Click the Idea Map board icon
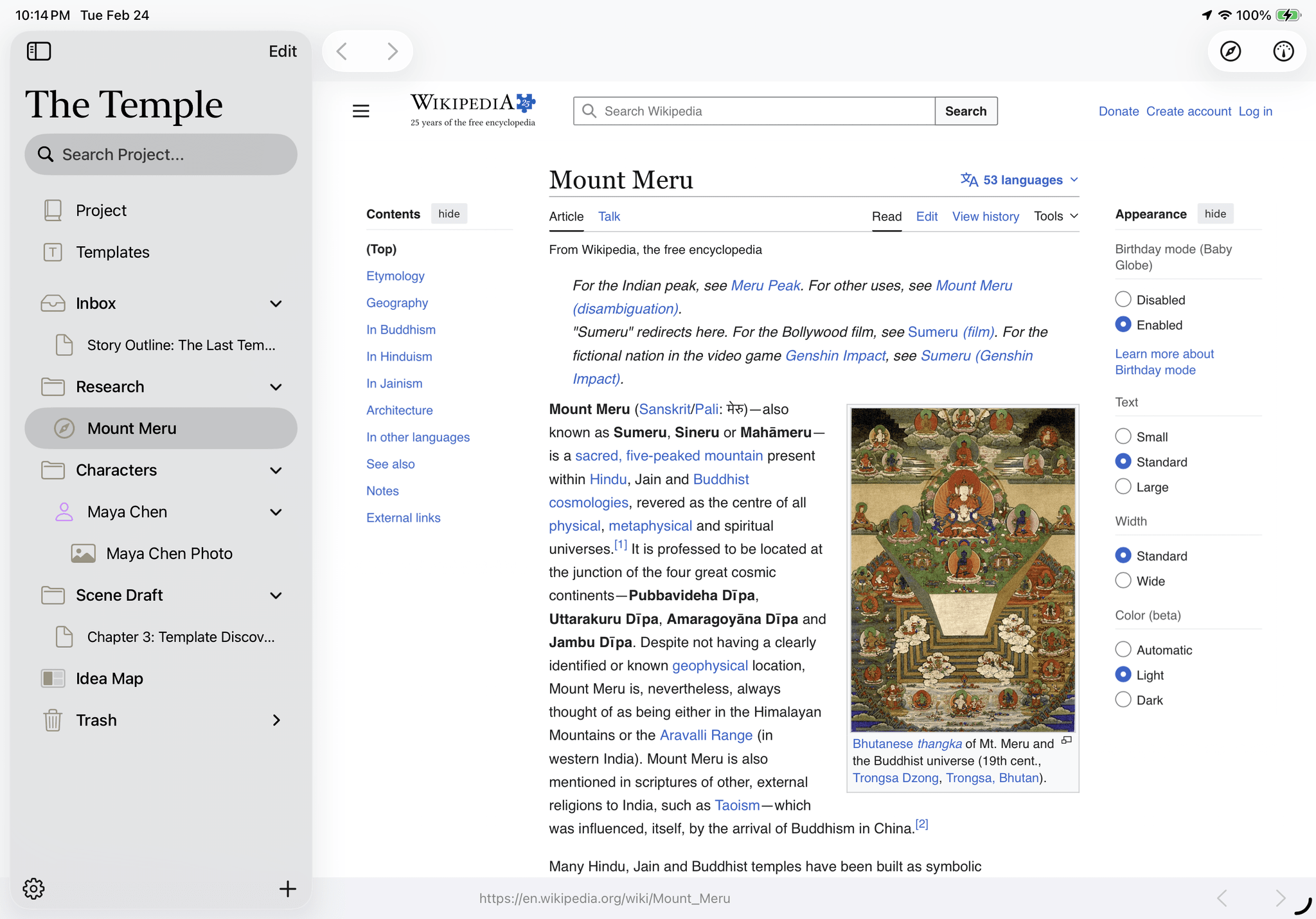The width and height of the screenshot is (1316, 919). [x=53, y=679]
